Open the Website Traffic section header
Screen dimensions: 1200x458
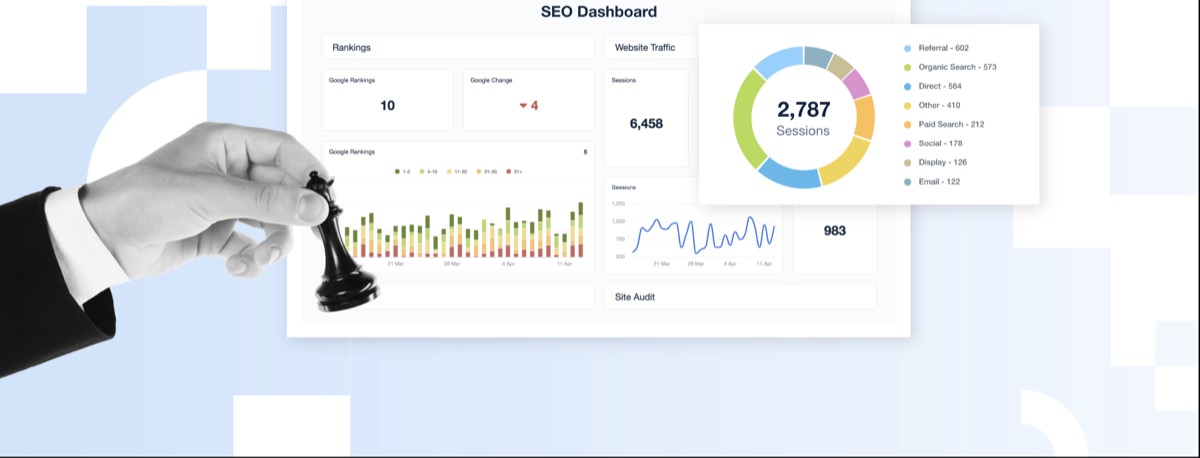click(x=652, y=47)
